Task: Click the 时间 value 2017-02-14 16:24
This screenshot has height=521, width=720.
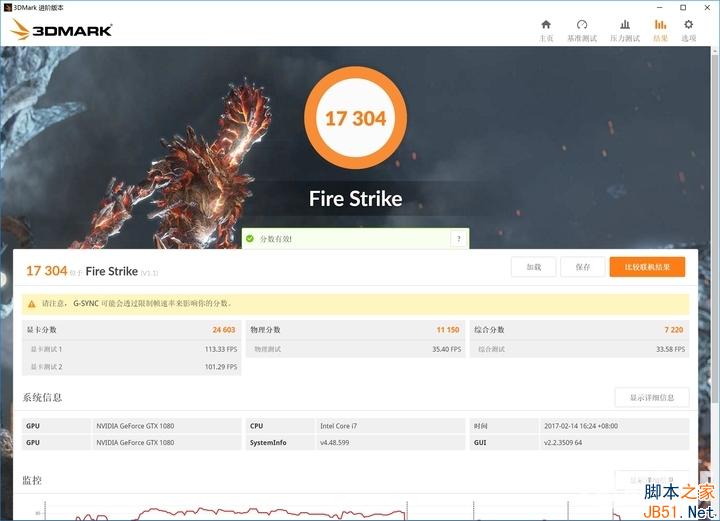Action: point(581,426)
